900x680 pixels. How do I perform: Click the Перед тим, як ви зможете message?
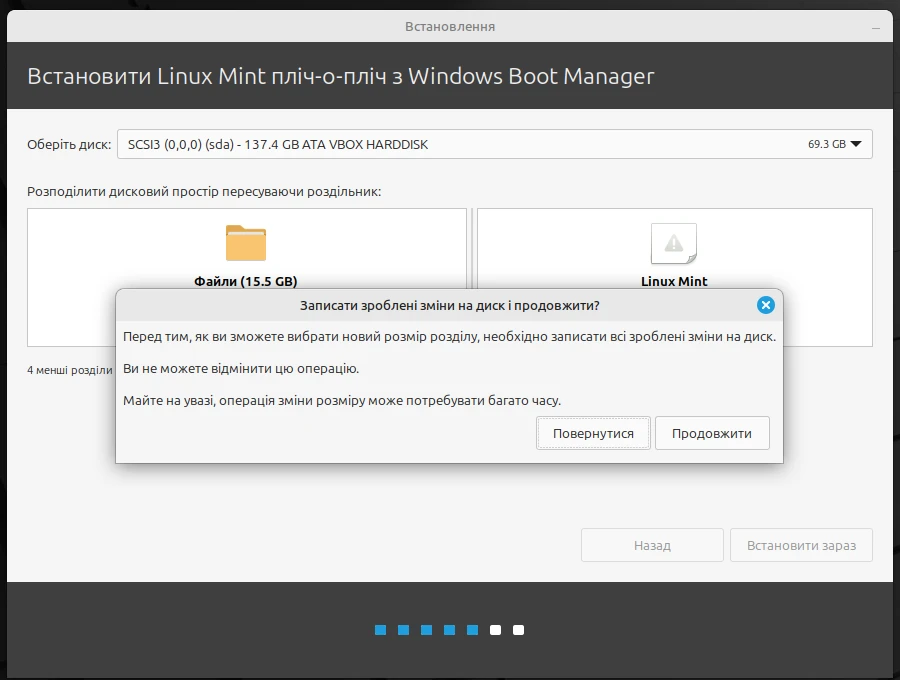(x=449, y=336)
